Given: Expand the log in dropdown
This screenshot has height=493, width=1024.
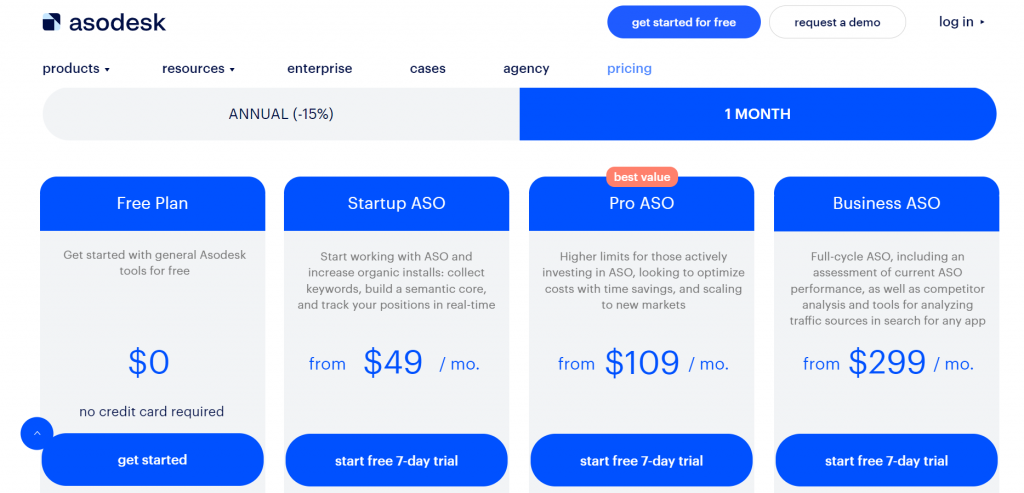Looking at the screenshot, I should tap(961, 22).
